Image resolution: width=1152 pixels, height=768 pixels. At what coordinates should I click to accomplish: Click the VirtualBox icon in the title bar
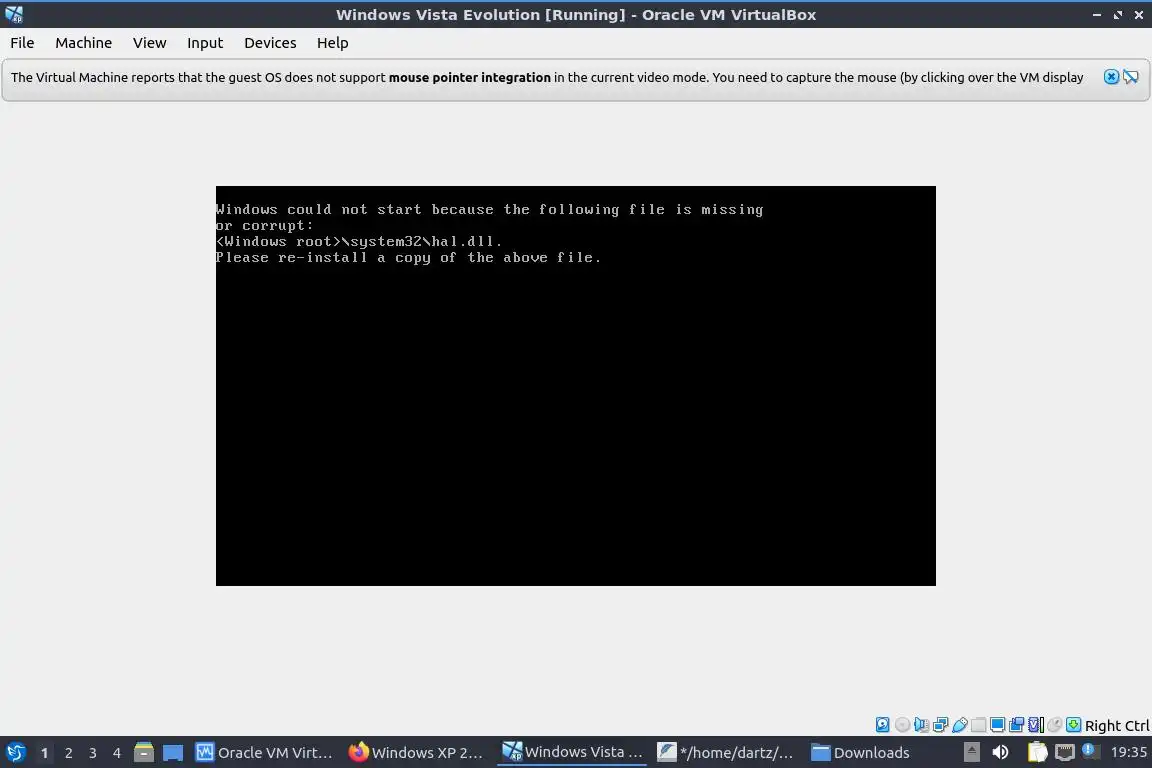[14, 14]
